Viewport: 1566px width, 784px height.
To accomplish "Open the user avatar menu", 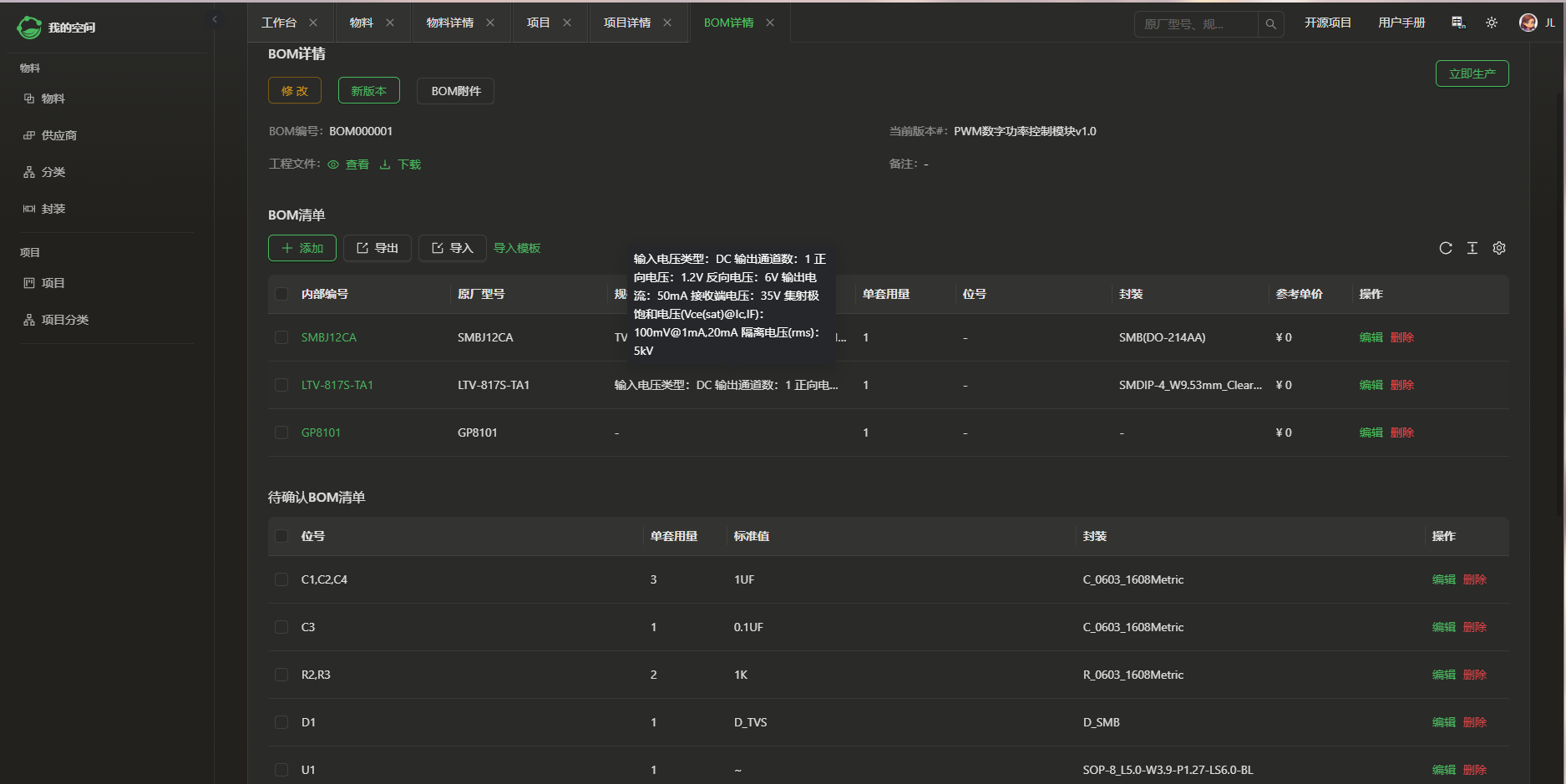I will (x=1528, y=23).
